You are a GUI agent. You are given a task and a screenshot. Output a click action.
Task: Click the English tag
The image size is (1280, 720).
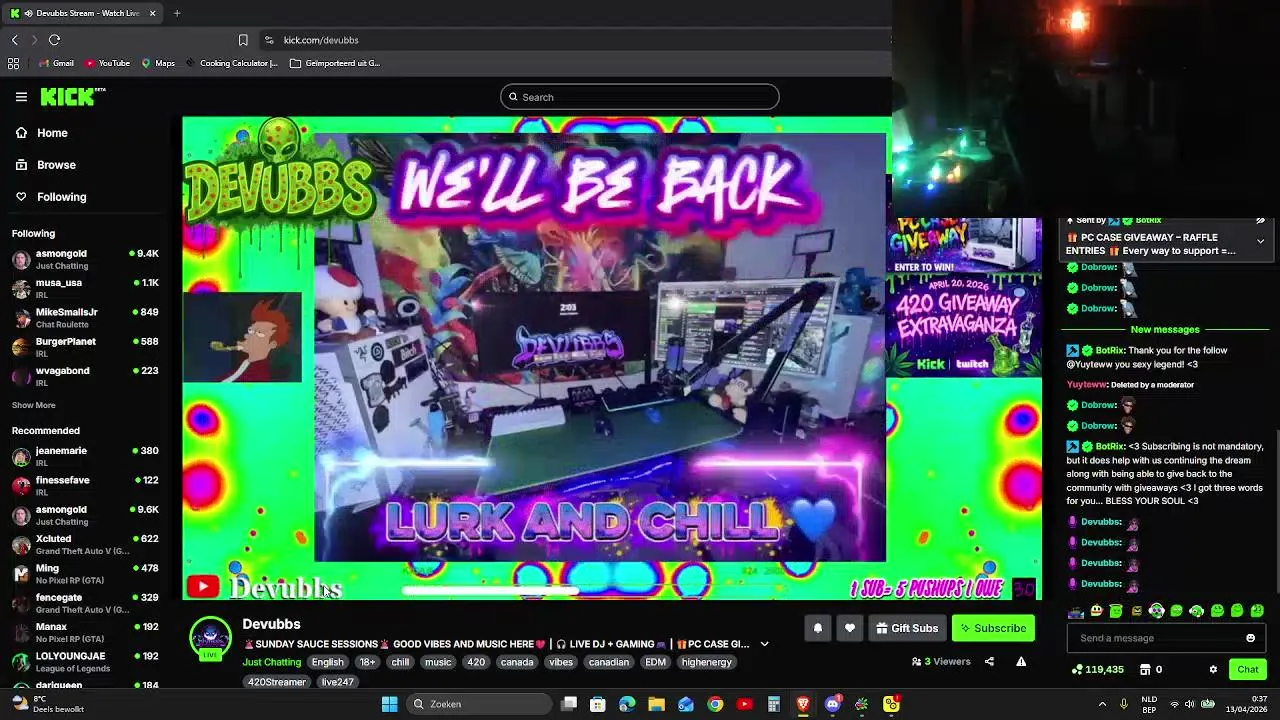(x=327, y=662)
